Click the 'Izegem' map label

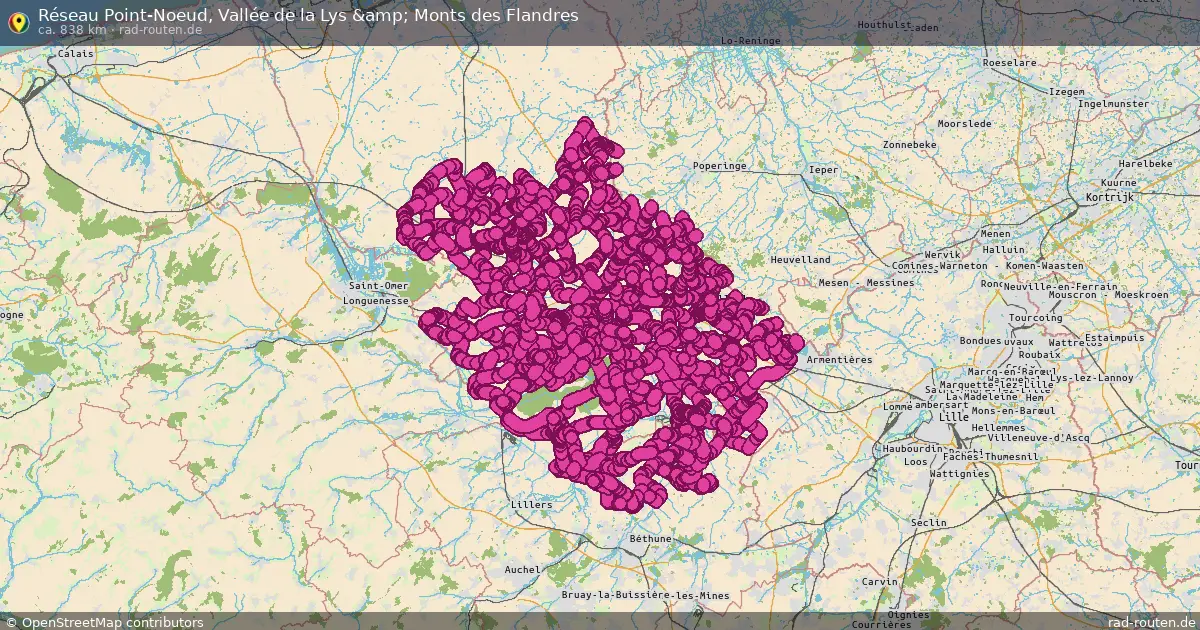[x=1066, y=92]
